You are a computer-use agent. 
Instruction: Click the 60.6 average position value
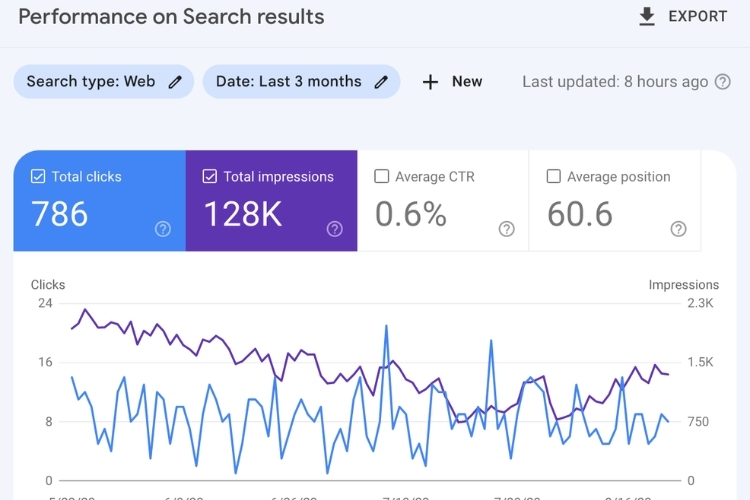tap(580, 214)
